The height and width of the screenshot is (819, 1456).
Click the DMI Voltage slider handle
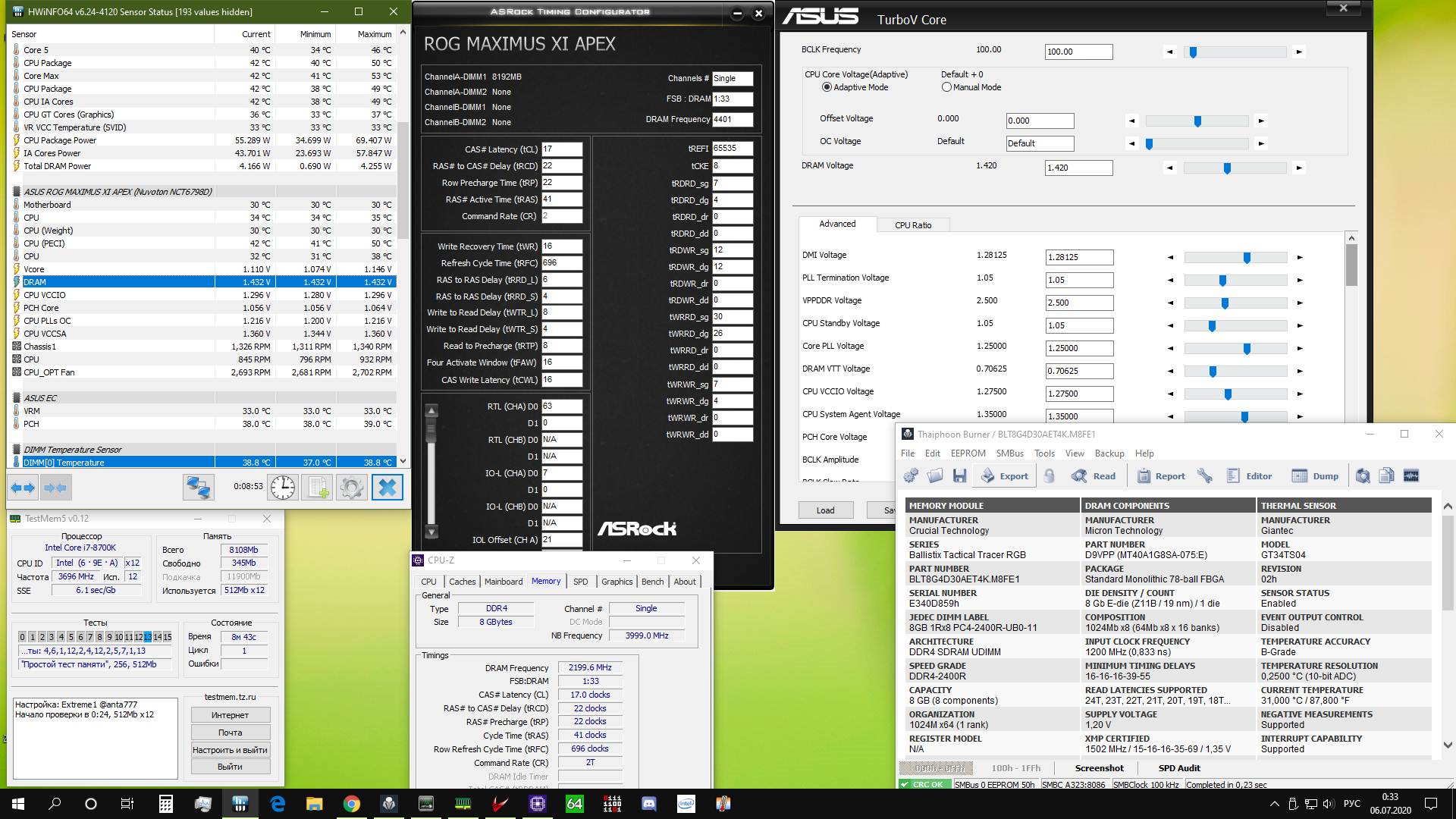click(x=1247, y=258)
